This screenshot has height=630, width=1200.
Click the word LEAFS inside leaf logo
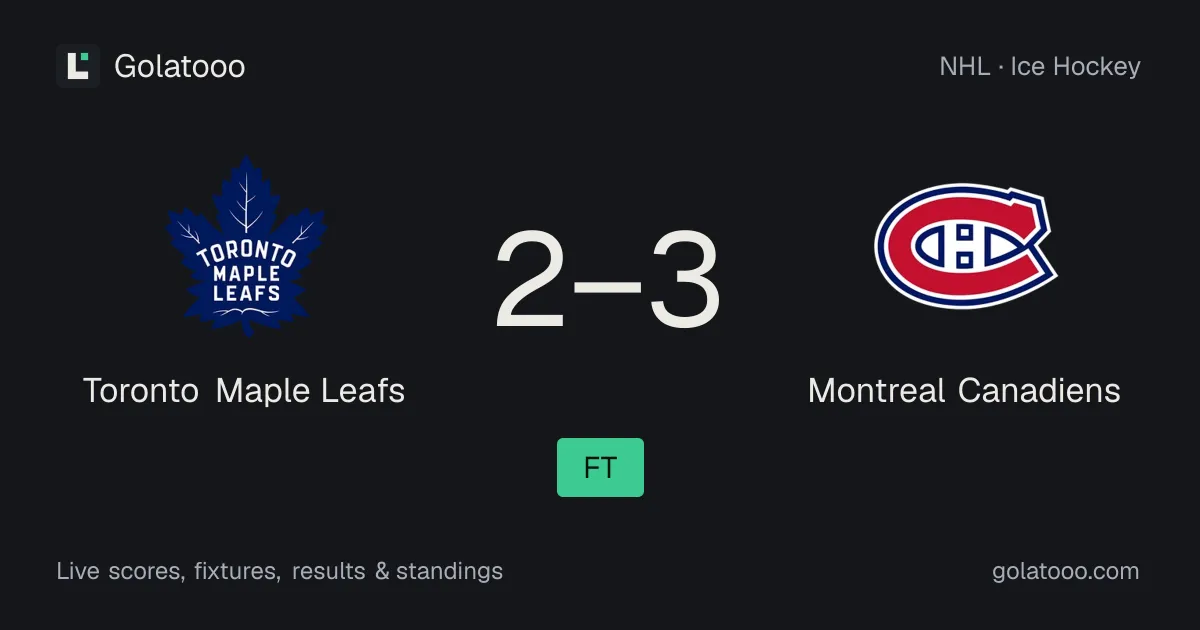pos(246,295)
